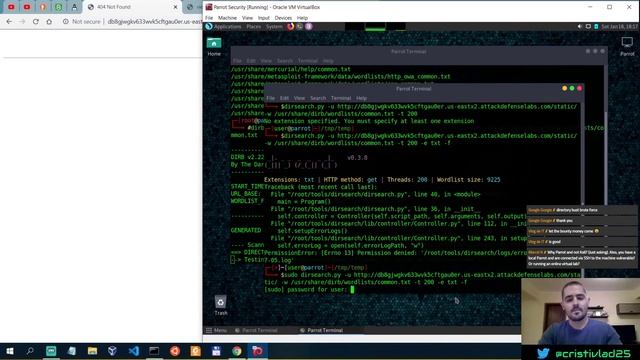Screen dimensions: 640x360
Task: Open Parrot computer desktop icon
Action: [x=627, y=46]
